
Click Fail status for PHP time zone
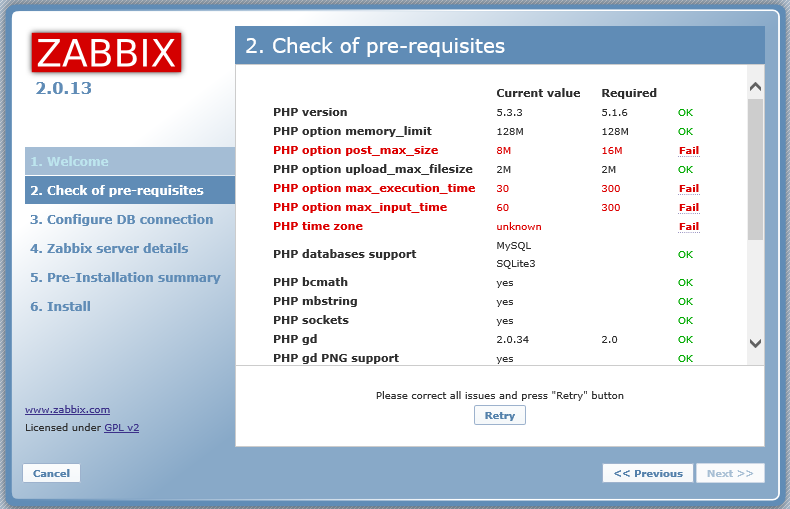(688, 226)
